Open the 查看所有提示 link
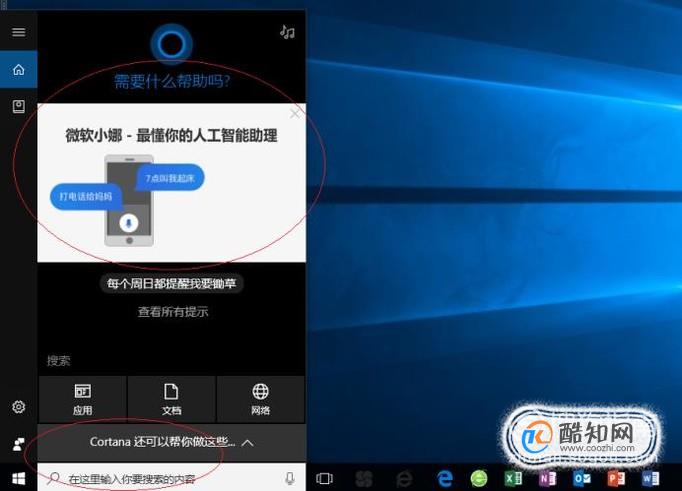Screen dimensions: 682x491 173,311
